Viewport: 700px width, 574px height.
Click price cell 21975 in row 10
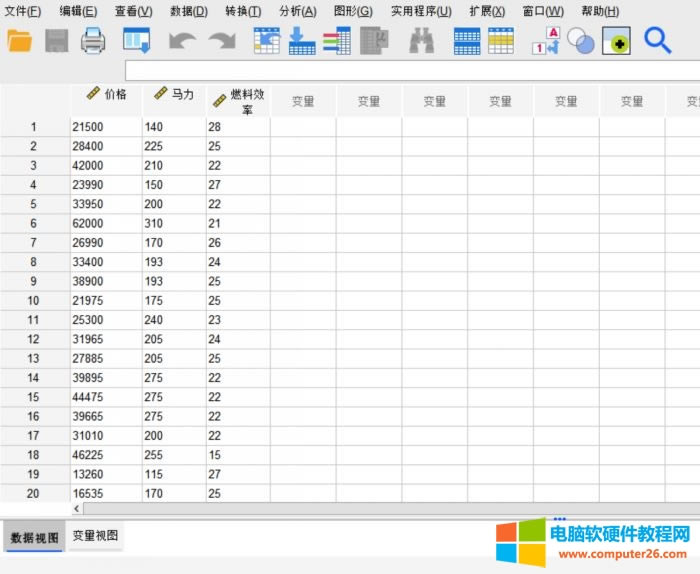click(106, 300)
